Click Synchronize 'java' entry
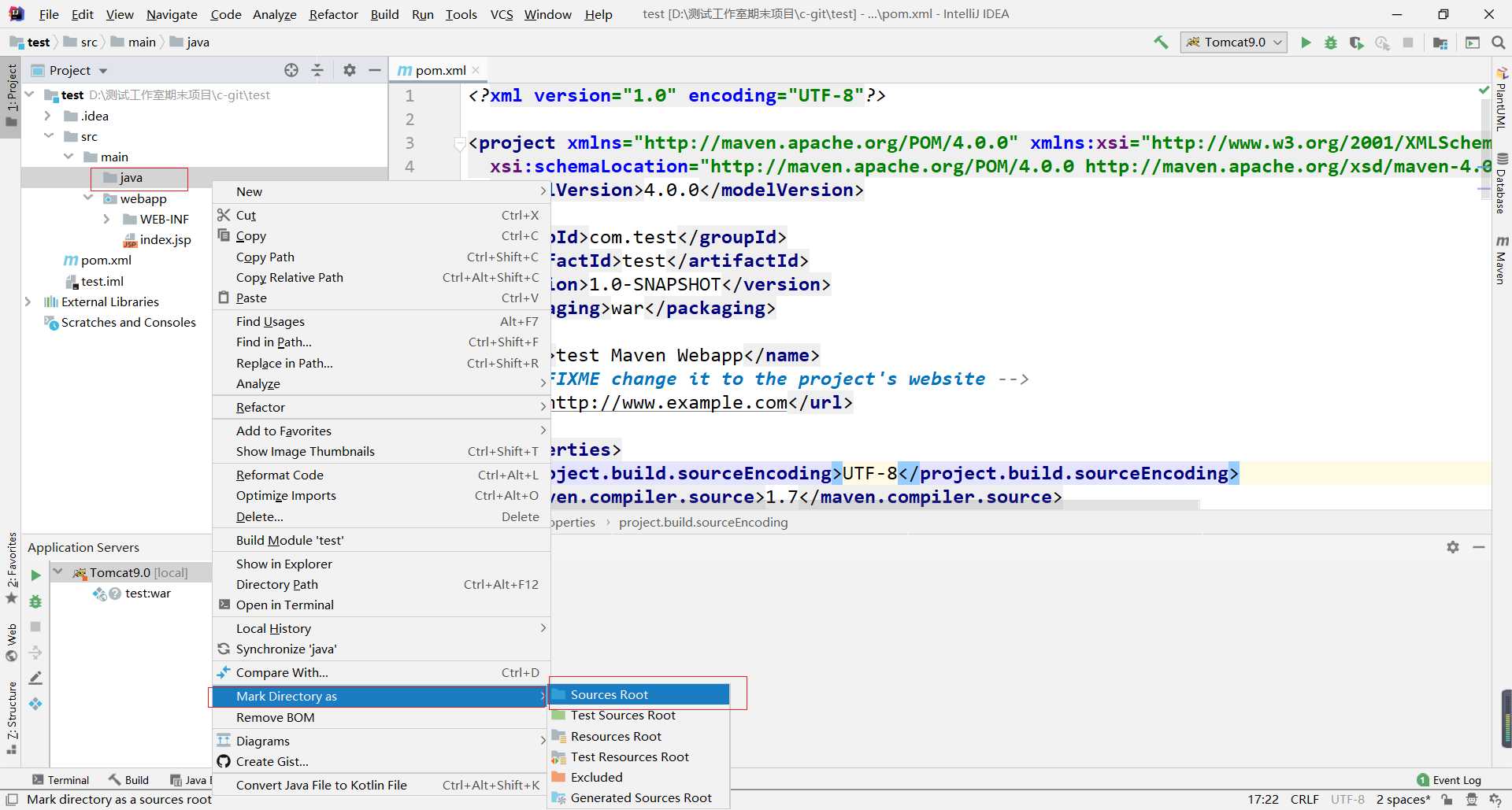The image size is (1512, 810). (x=381, y=649)
